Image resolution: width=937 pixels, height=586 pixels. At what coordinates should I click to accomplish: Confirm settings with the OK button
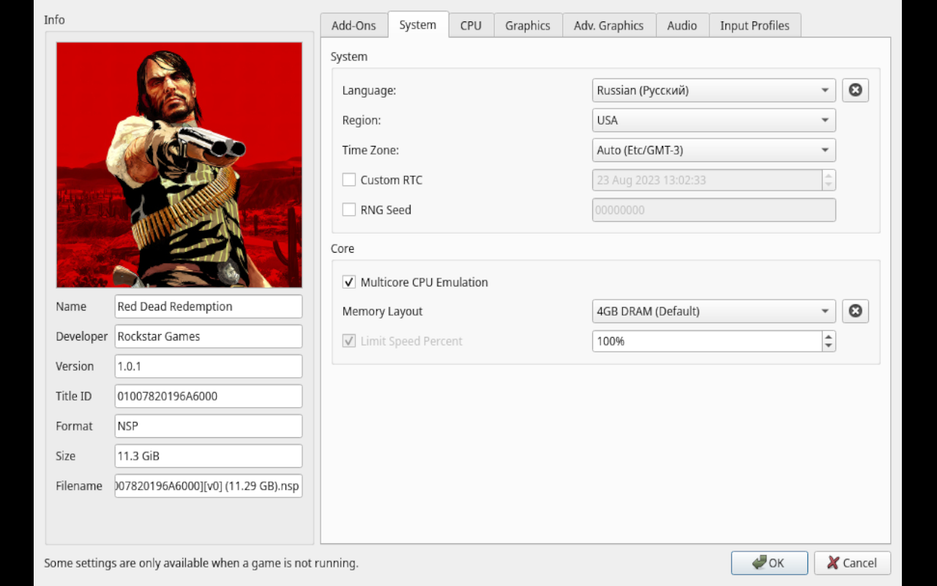pyautogui.click(x=769, y=563)
